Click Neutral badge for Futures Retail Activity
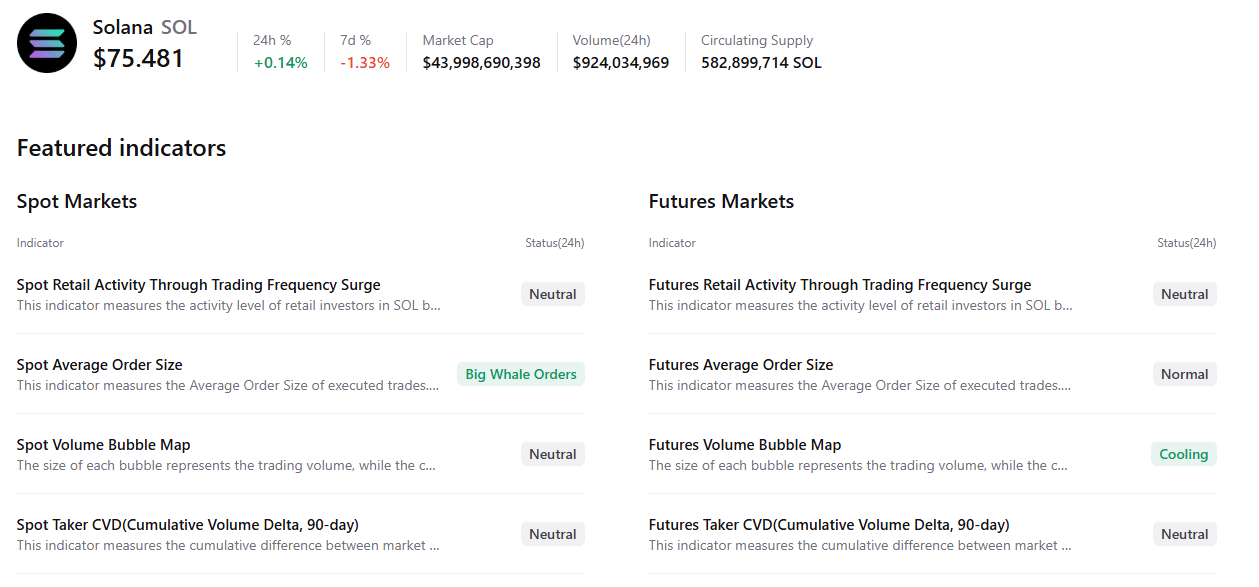The width and height of the screenshot is (1259, 587). click(x=1185, y=294)
